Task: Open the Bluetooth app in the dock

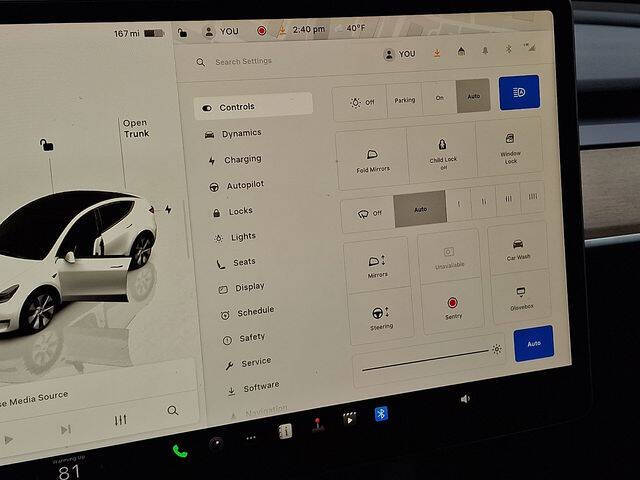Action: coord(381,414)
